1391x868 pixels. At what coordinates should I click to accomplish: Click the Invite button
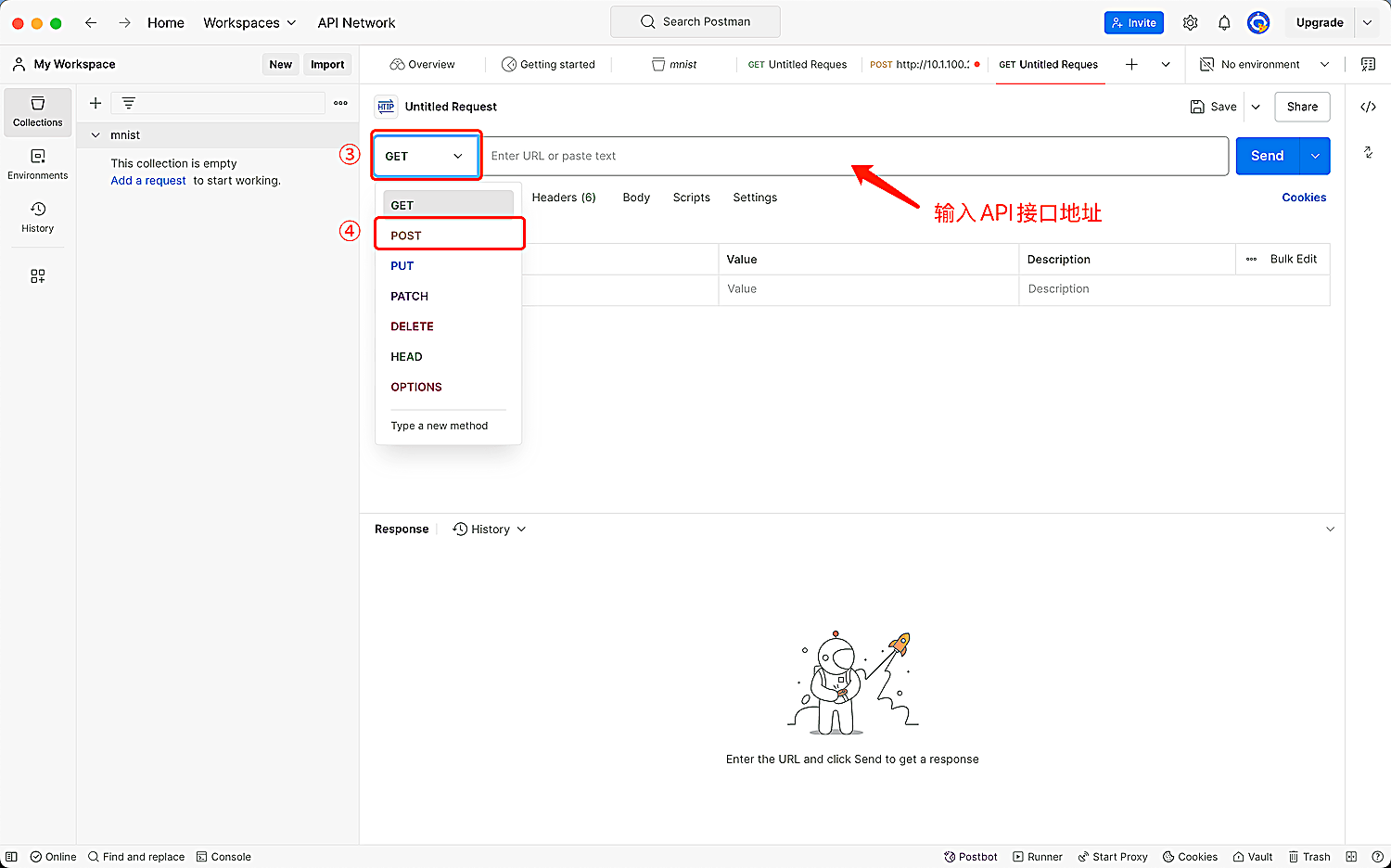point(1134,22)
